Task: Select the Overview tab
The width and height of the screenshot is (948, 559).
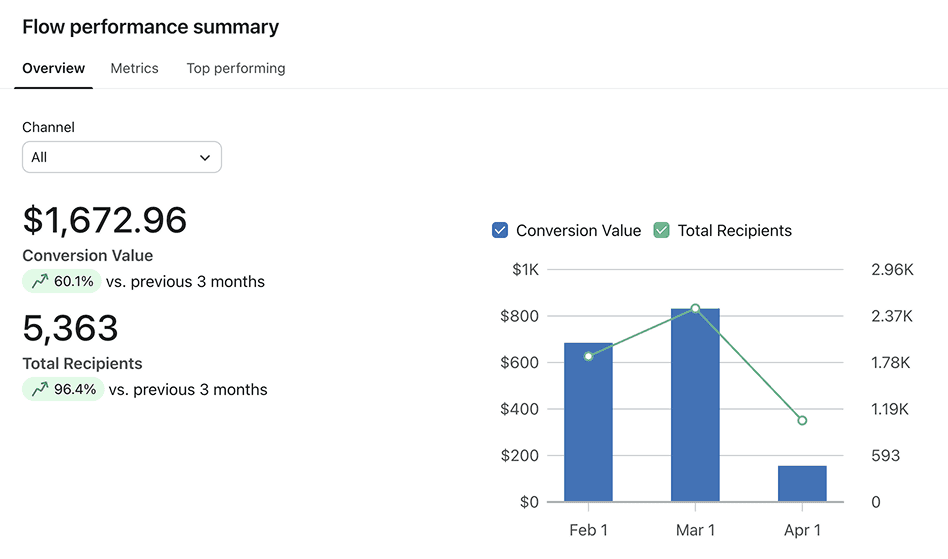Action: pyautogui.click(x=54, y=68)
